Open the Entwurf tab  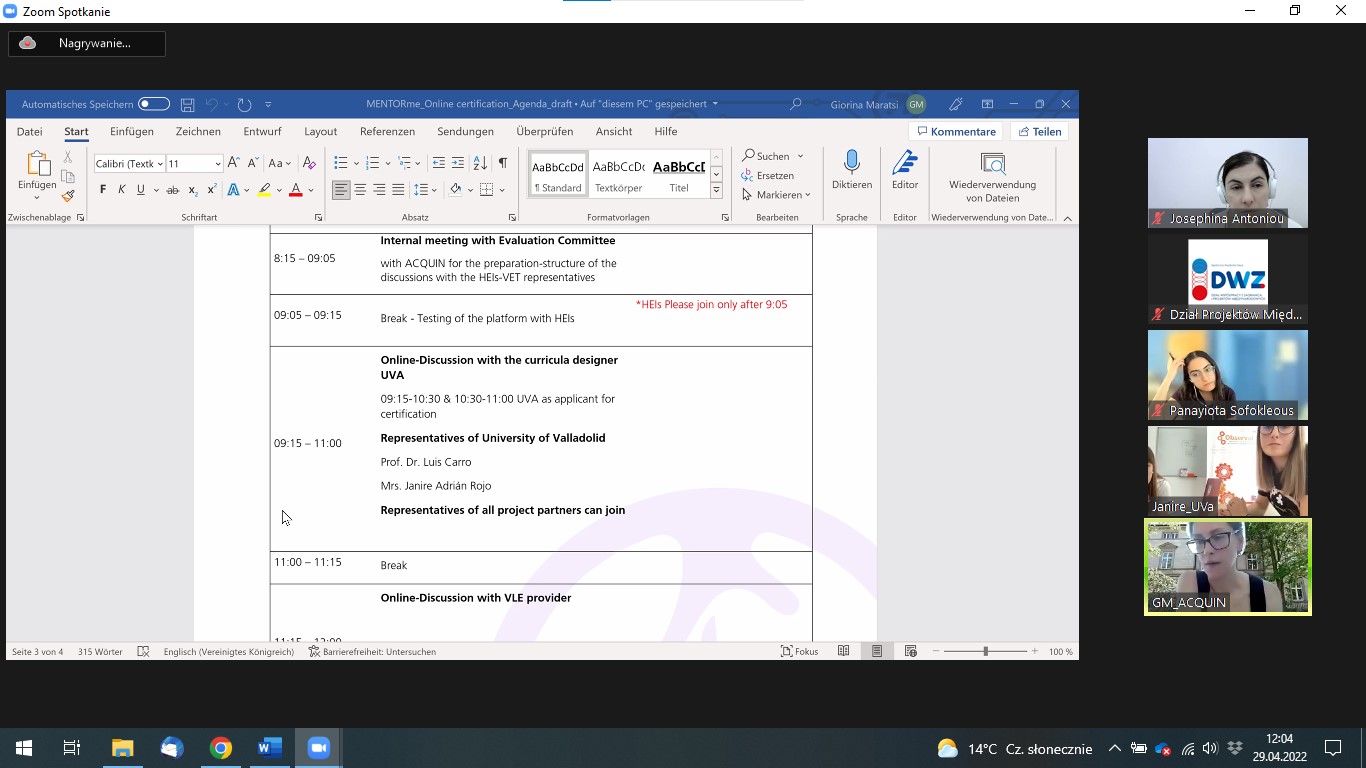click(262, 131)
